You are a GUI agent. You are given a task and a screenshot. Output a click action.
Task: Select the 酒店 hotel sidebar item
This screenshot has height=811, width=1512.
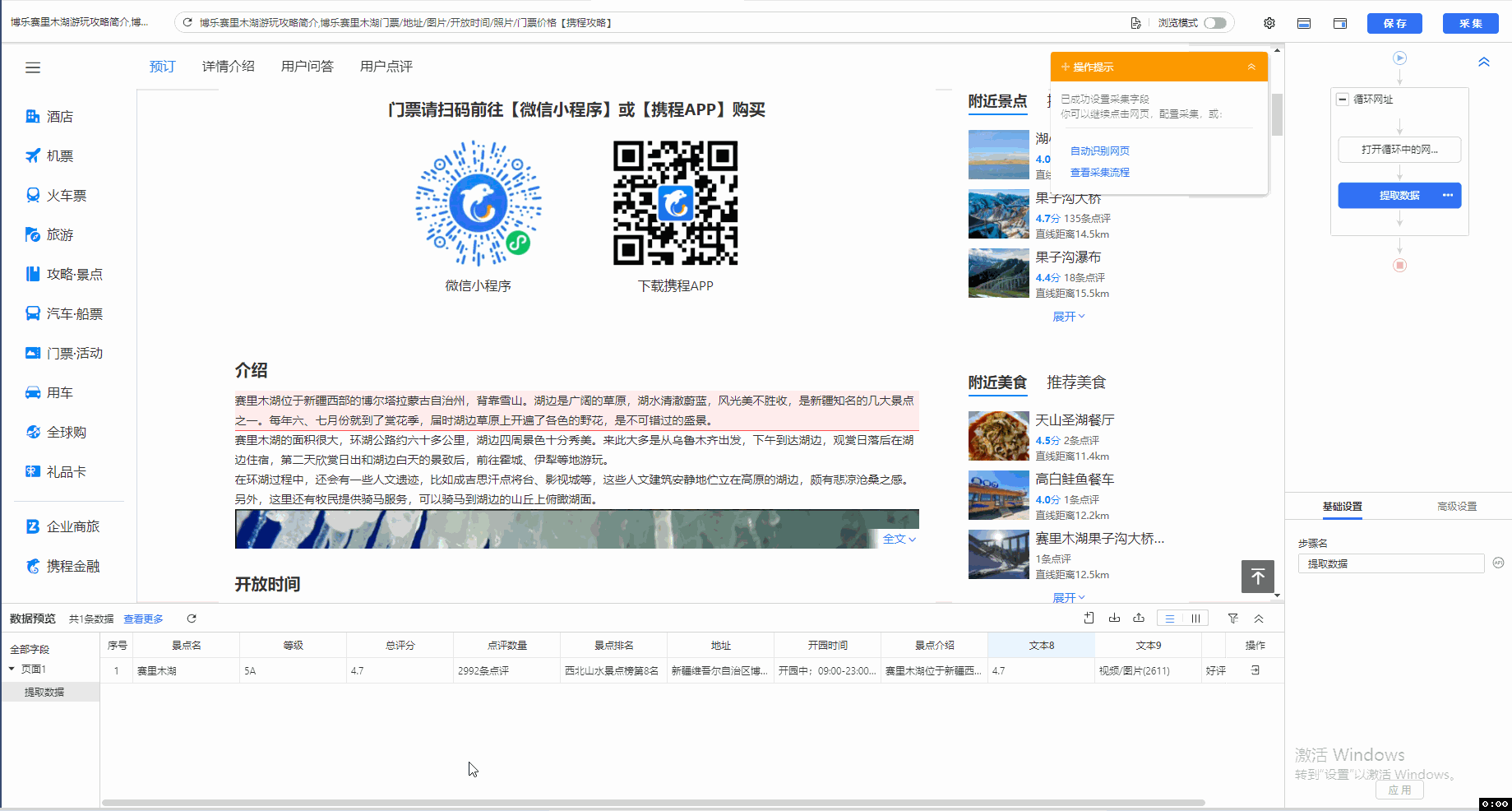pos(49,117)
